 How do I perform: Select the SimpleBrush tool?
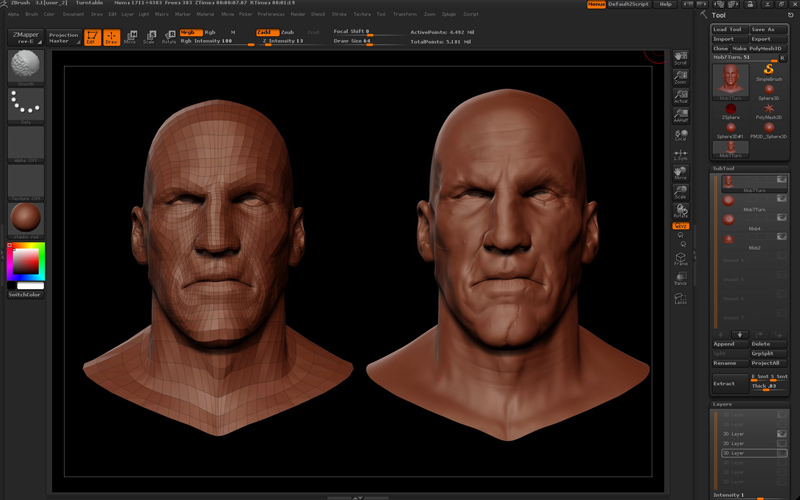pos(768,72)
